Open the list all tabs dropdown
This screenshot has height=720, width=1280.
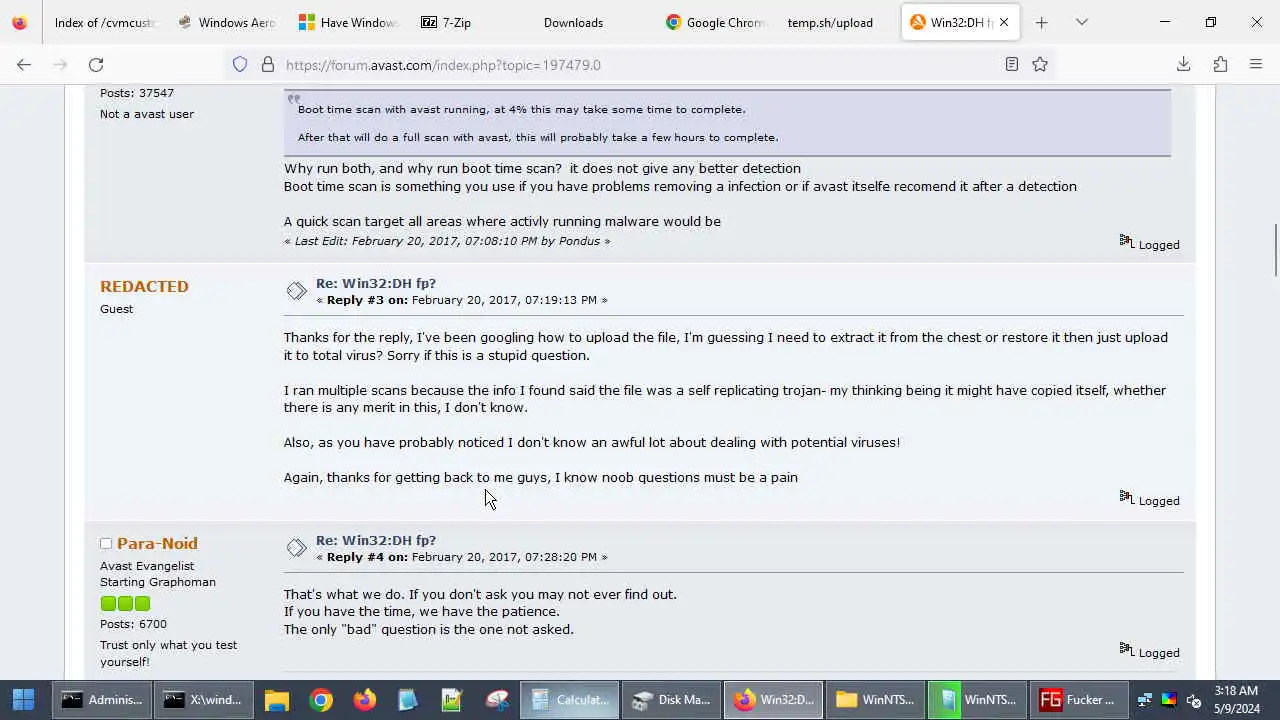(x=1081, y=22)
